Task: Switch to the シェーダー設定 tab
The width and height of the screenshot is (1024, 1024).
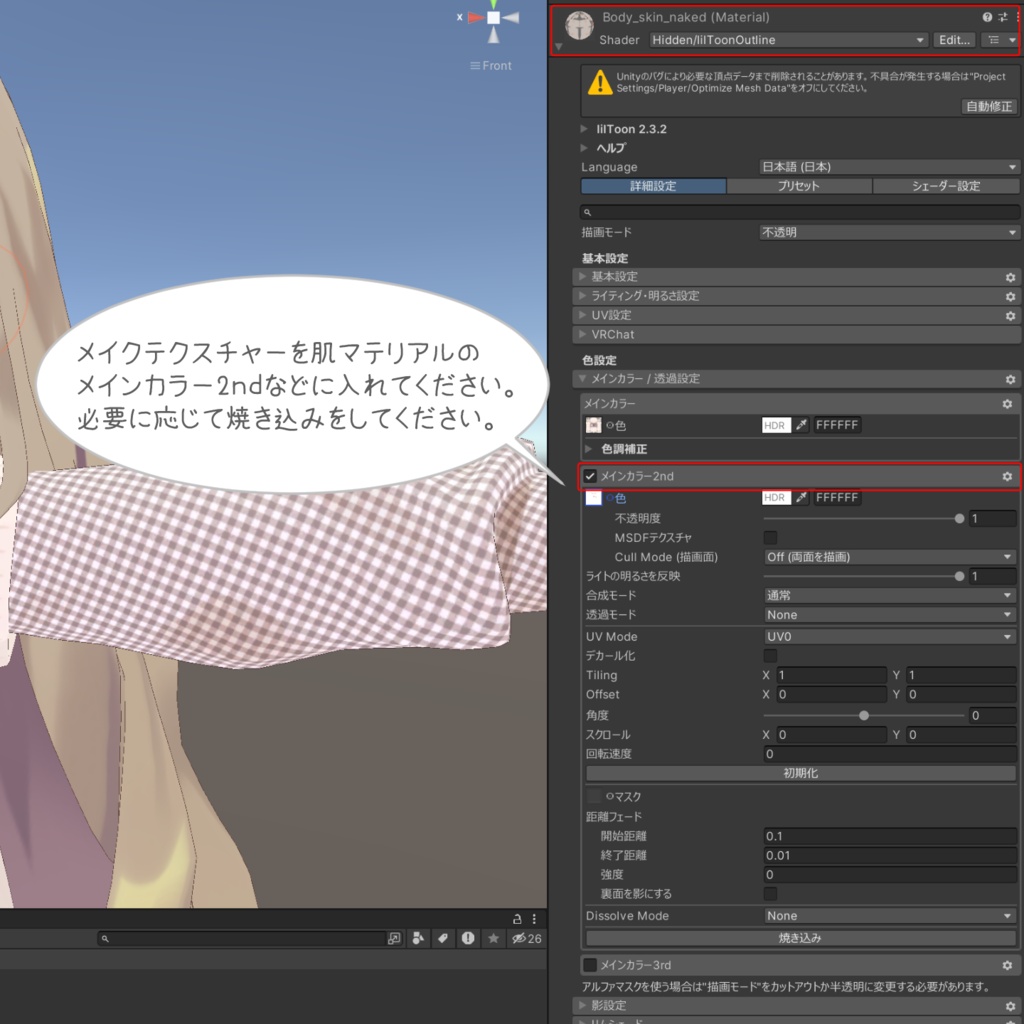Action: pos(946,186)
